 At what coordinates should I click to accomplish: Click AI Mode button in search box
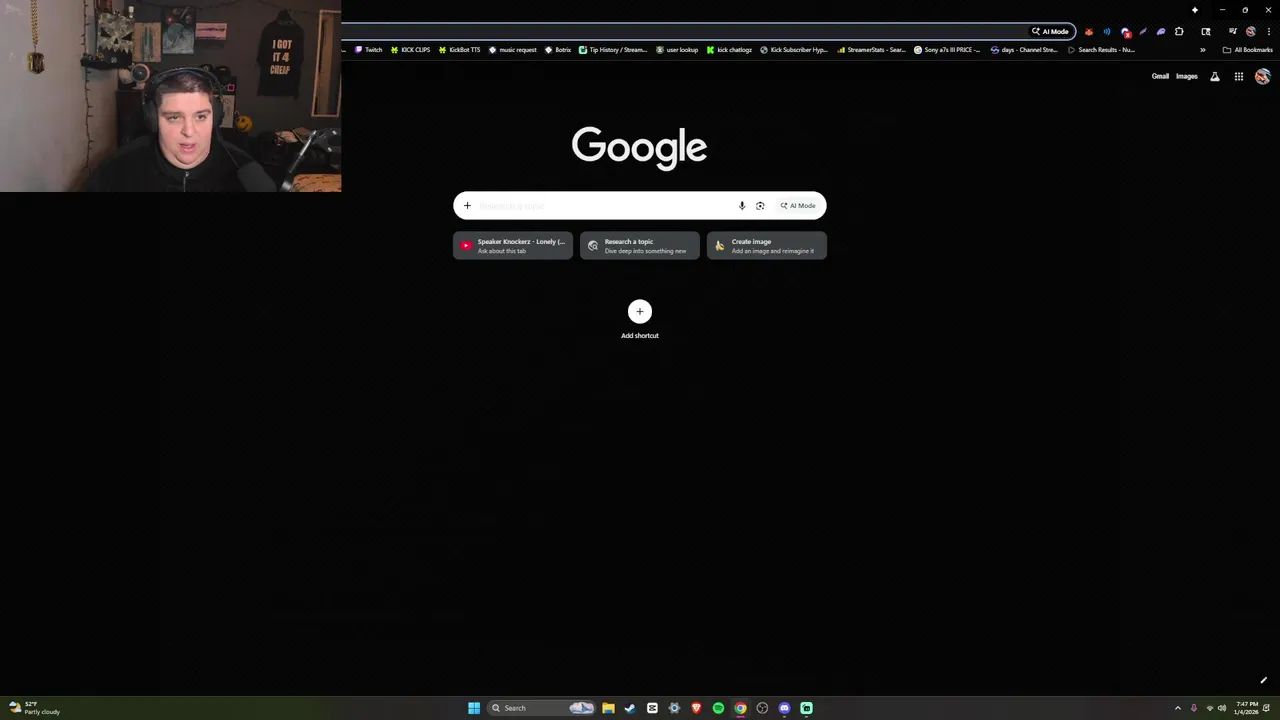coord(798,206)
